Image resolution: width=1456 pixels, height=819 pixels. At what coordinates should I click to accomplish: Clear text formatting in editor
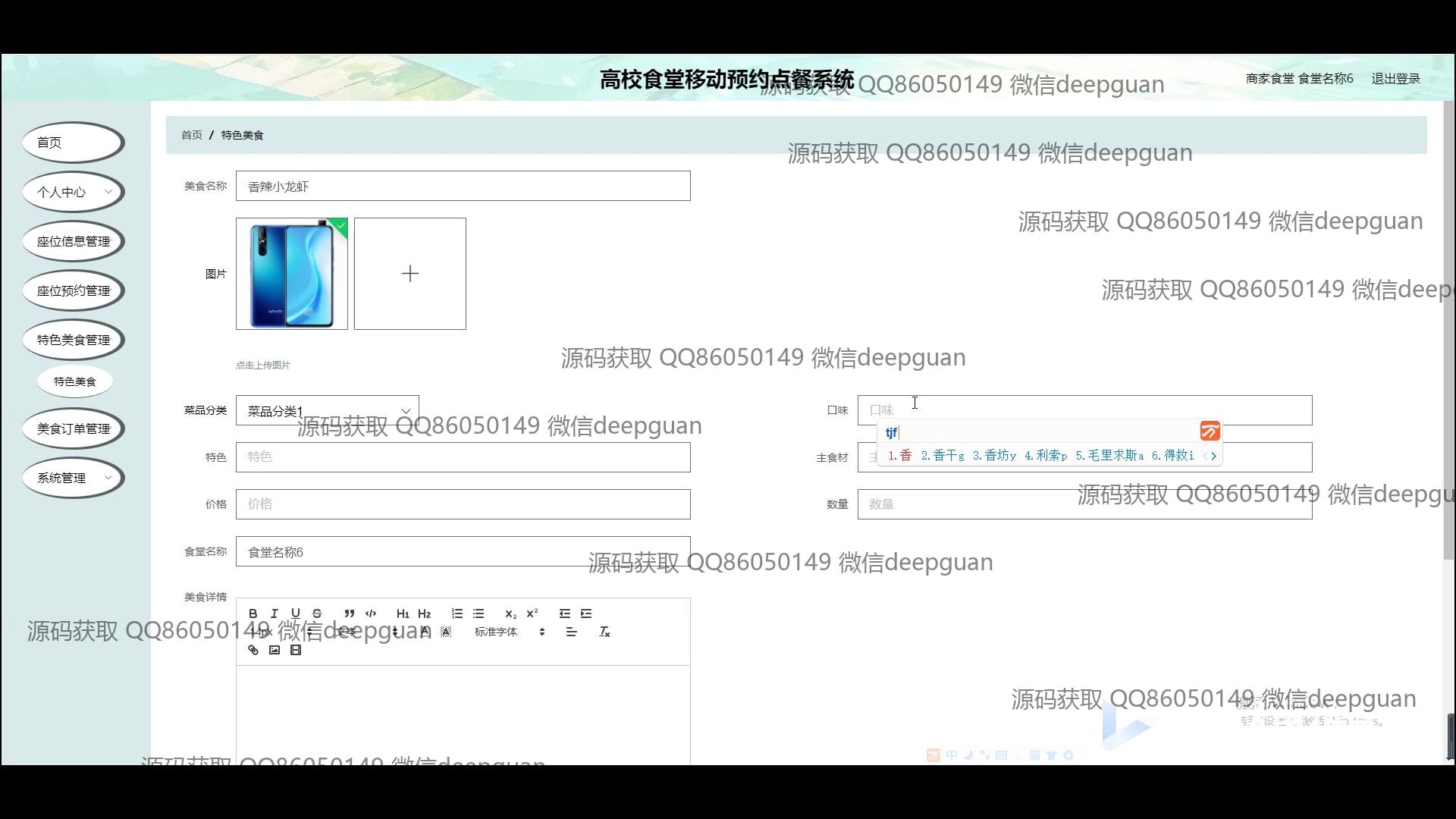click(x=604, y=632)
